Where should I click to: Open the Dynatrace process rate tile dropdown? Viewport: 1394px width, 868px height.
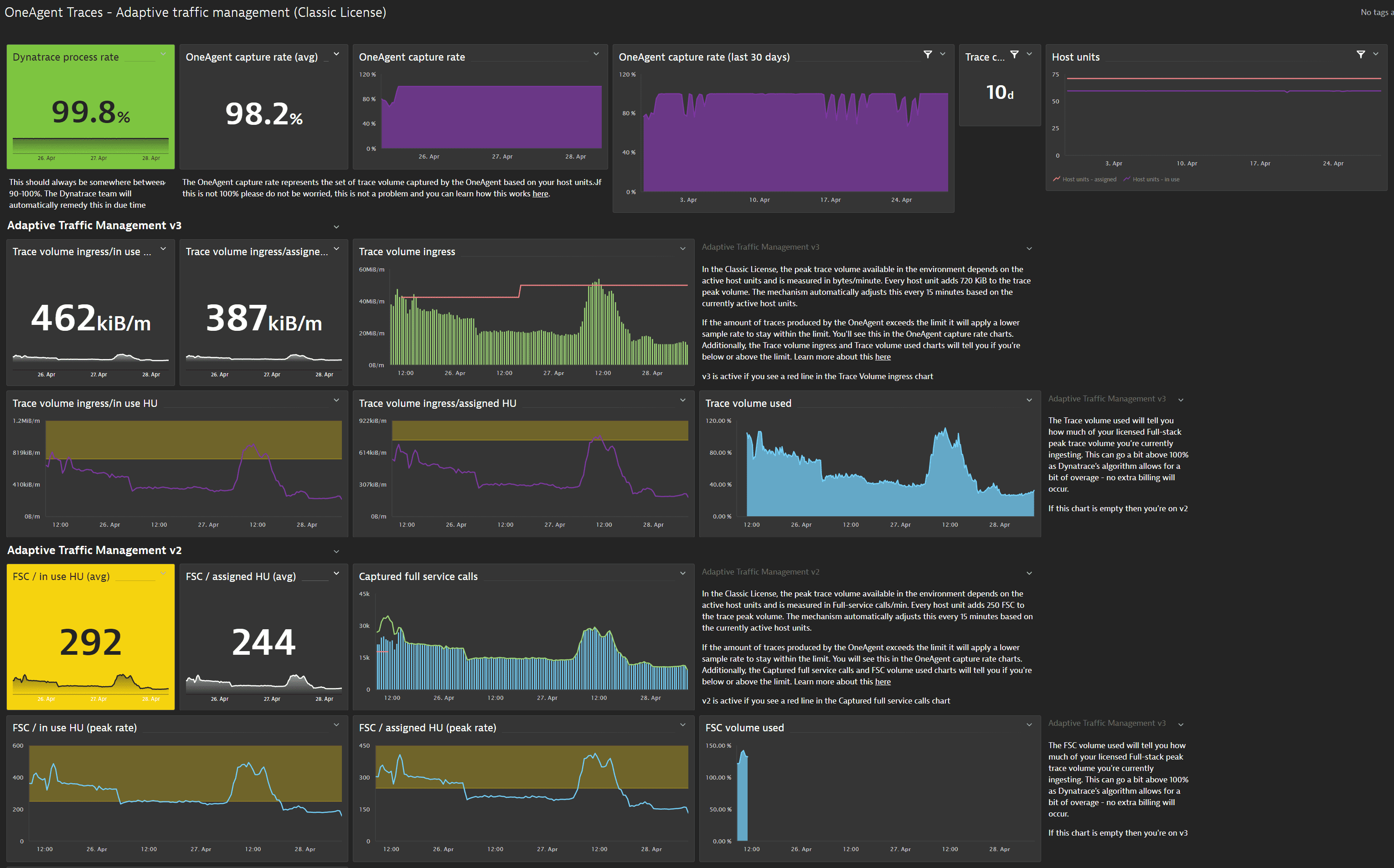click(163, 55)
